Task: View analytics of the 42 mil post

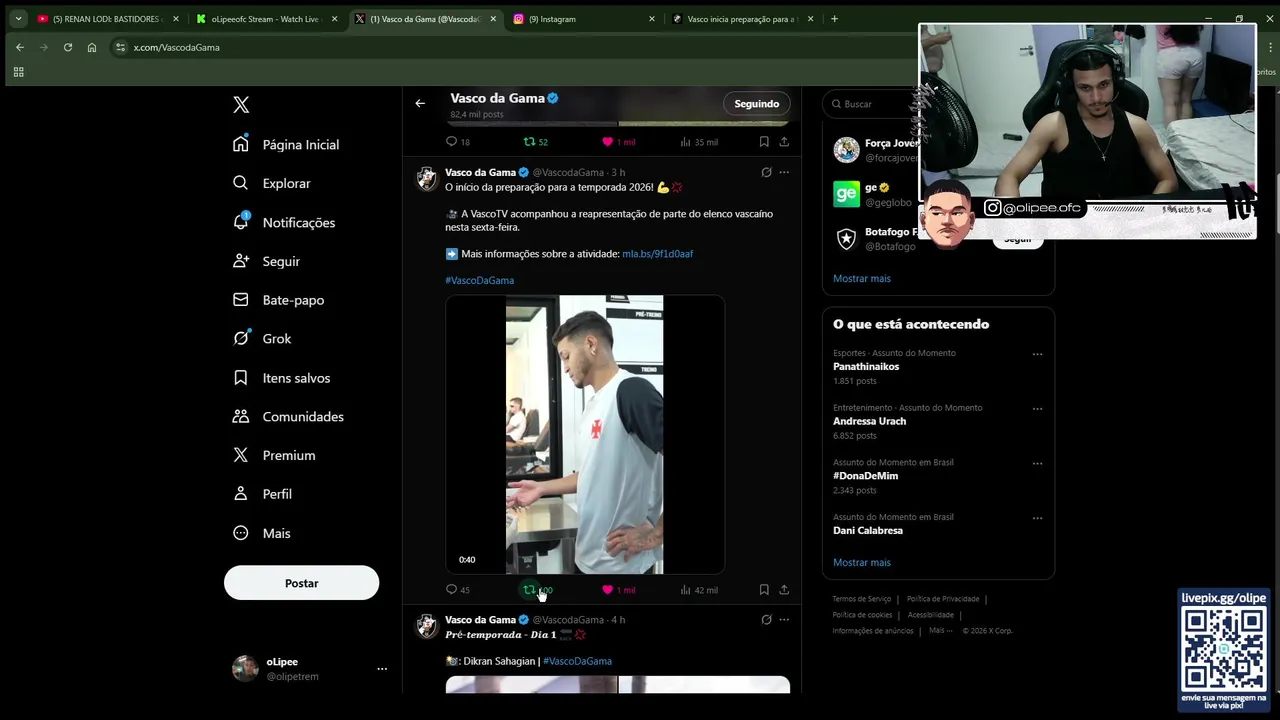Action: (x=699, y=590)
